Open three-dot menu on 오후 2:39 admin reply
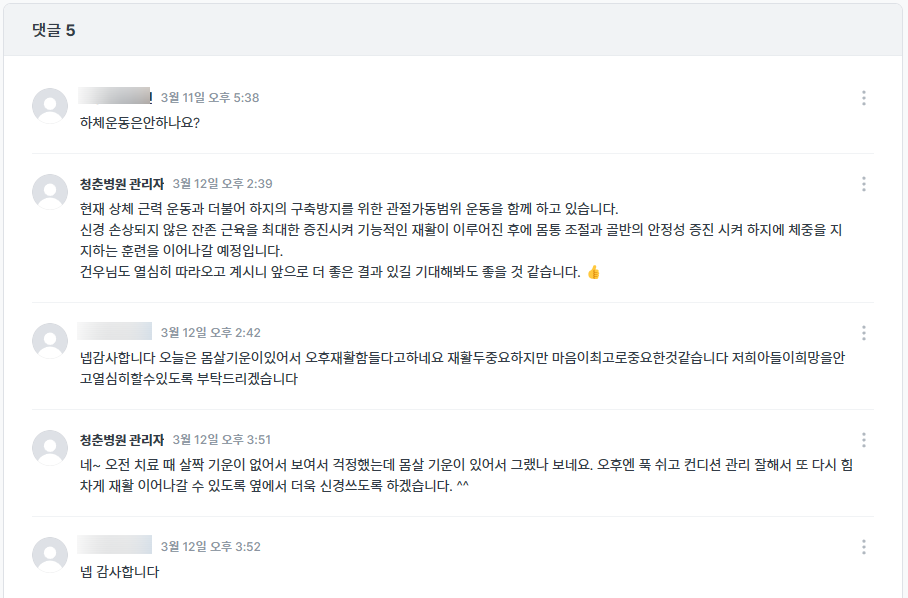The width and height of the screenshot is (908, 598). click(863, 184)
